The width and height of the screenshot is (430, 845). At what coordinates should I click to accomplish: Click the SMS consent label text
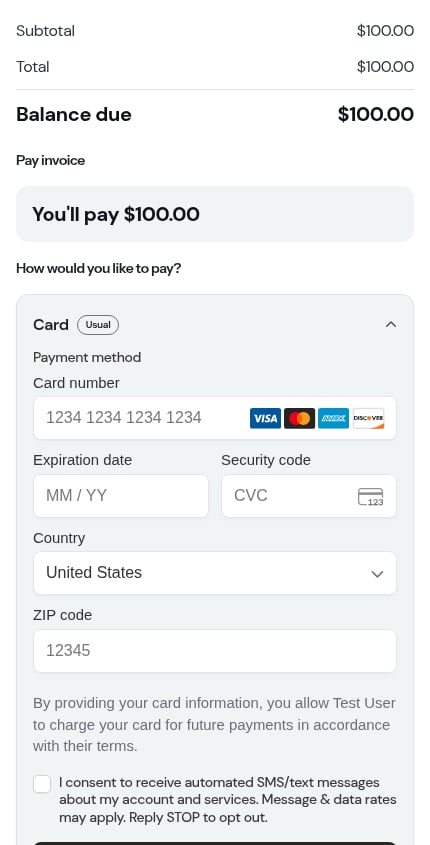pos(227,800)
